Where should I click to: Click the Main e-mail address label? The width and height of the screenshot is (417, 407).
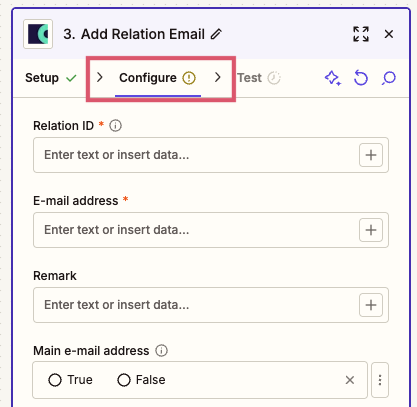point(91,351)
